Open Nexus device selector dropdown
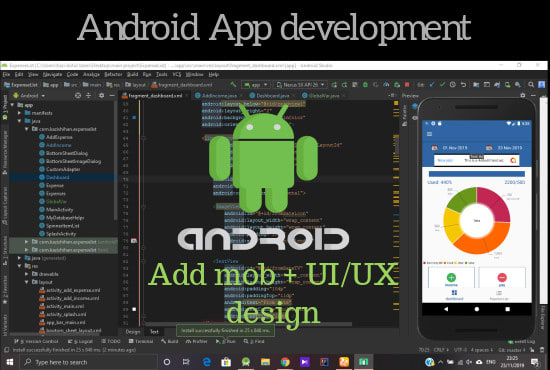Screen dimensions: 550x370 301,85
